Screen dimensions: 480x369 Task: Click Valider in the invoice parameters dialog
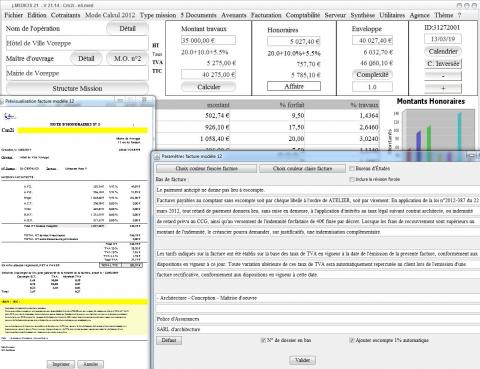[303, 360]
